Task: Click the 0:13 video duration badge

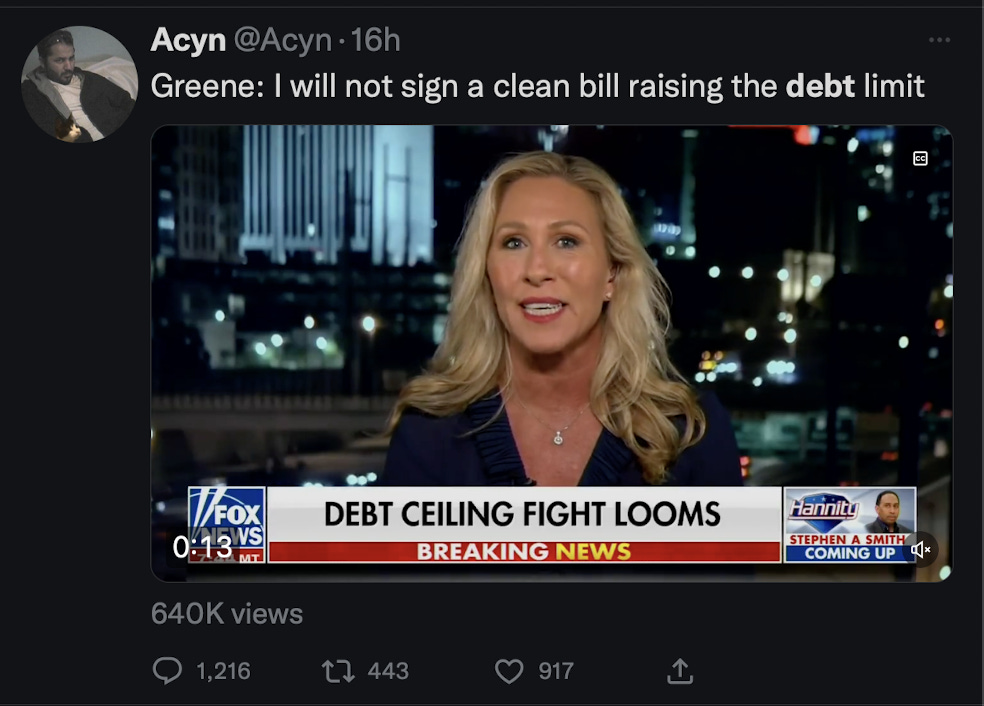Action: tap(203, 547)
